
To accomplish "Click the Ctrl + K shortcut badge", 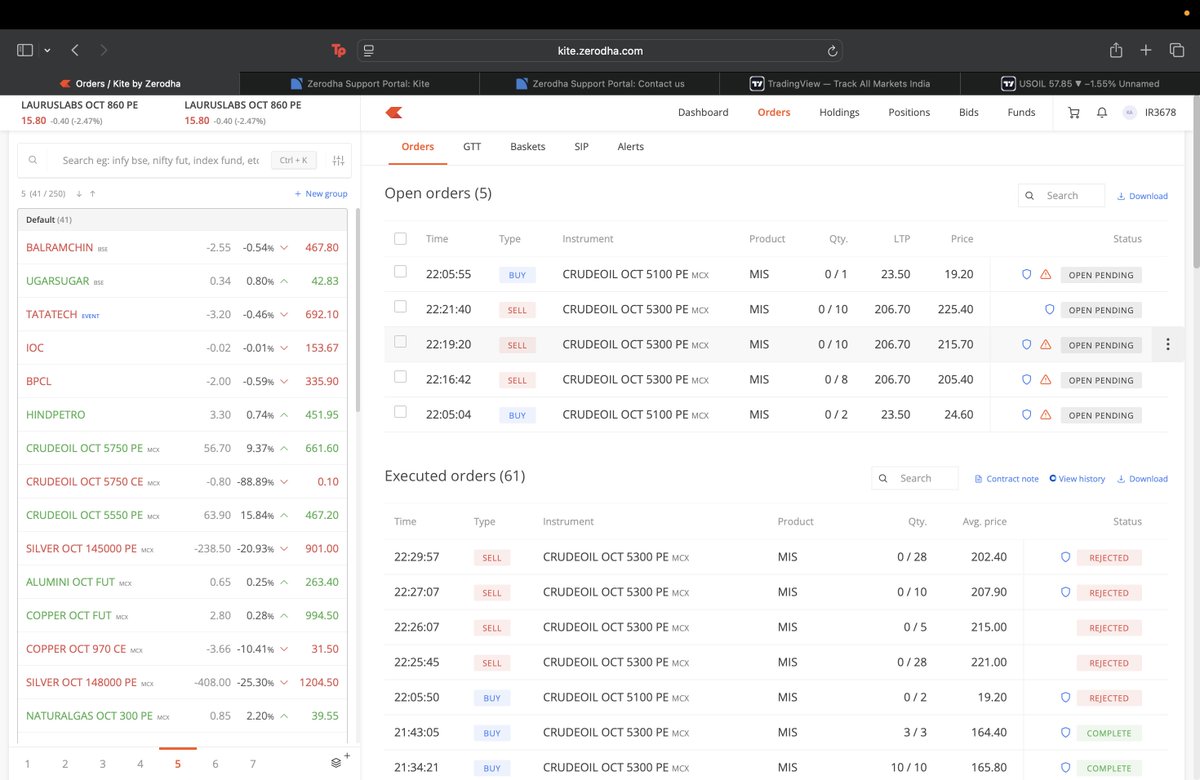I will pyautogui.click(x=294, y=160).
